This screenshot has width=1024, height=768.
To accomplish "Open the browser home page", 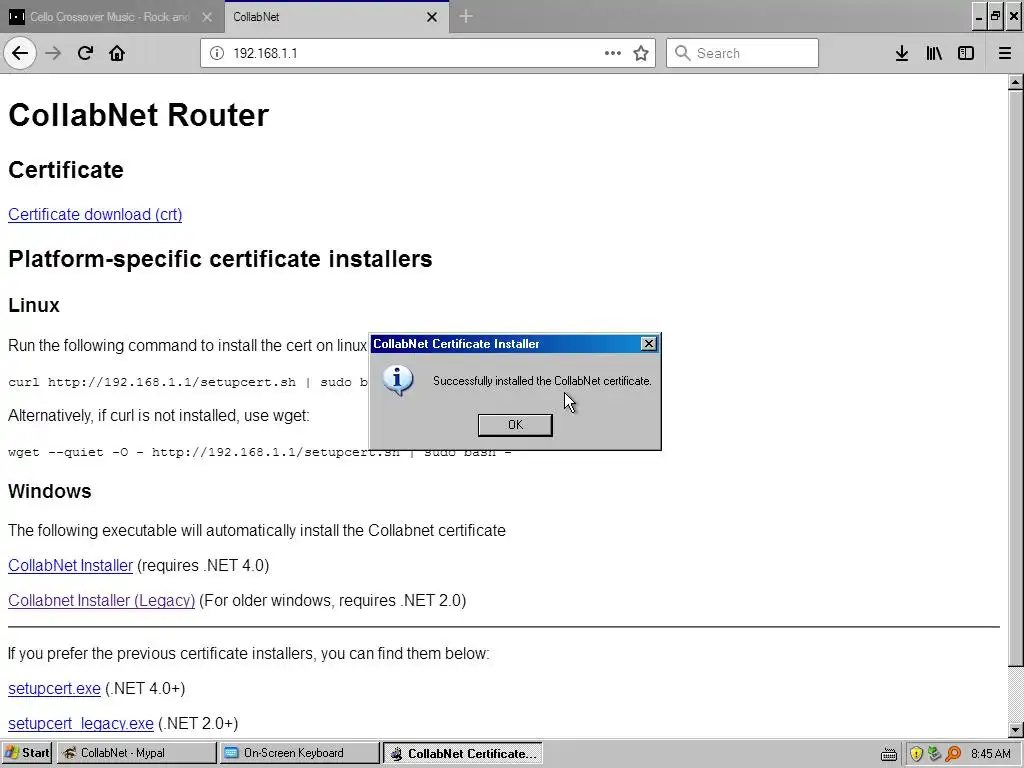I will [117, 53].
